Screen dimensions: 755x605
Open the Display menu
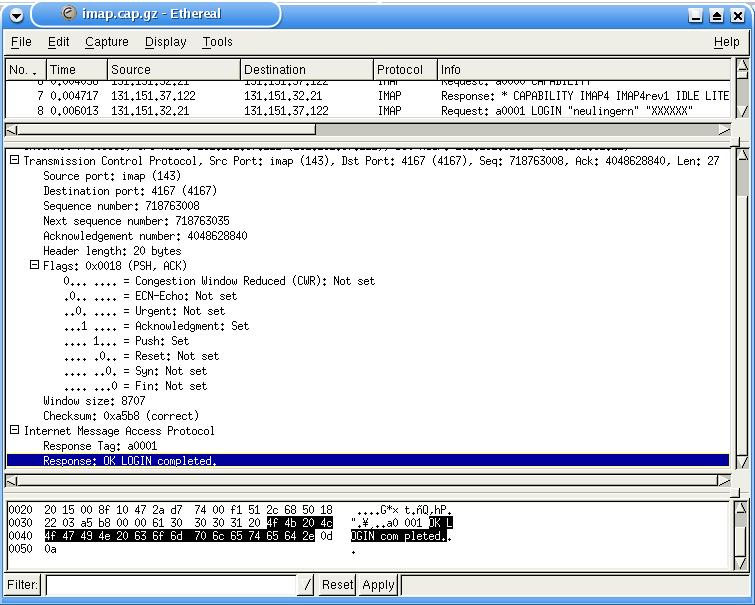(x=165, y=42)
